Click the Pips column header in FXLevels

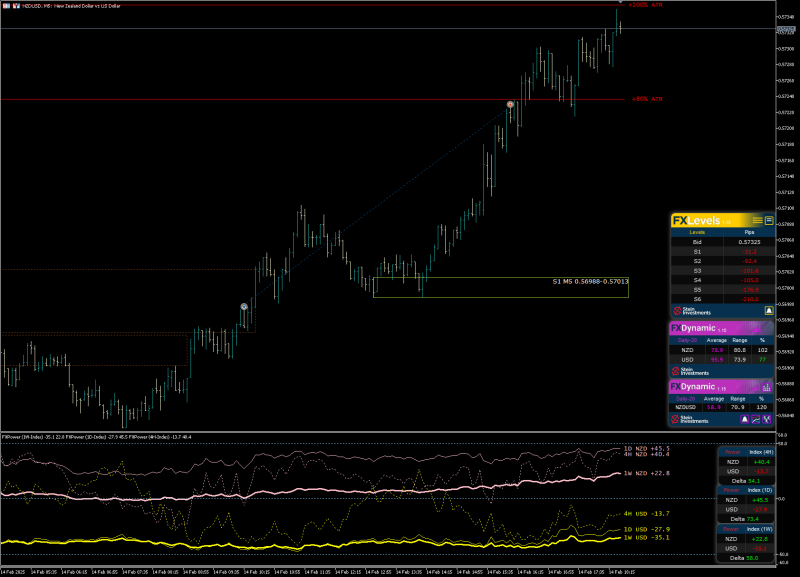(x=749, y=232)
